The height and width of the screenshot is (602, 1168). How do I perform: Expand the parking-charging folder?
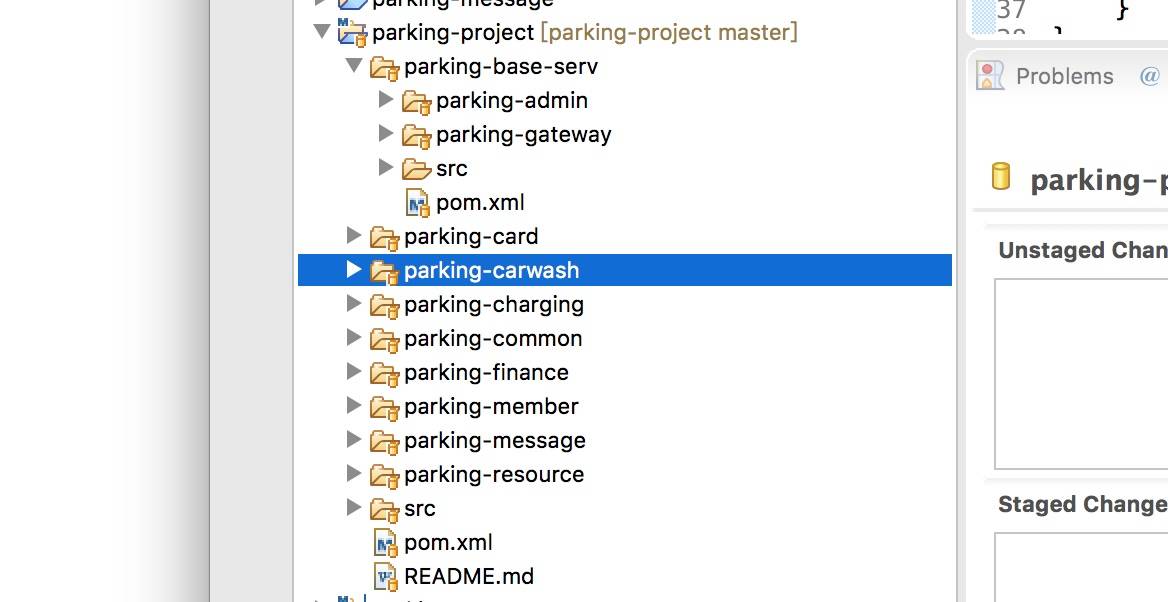(x=353, y=303)
